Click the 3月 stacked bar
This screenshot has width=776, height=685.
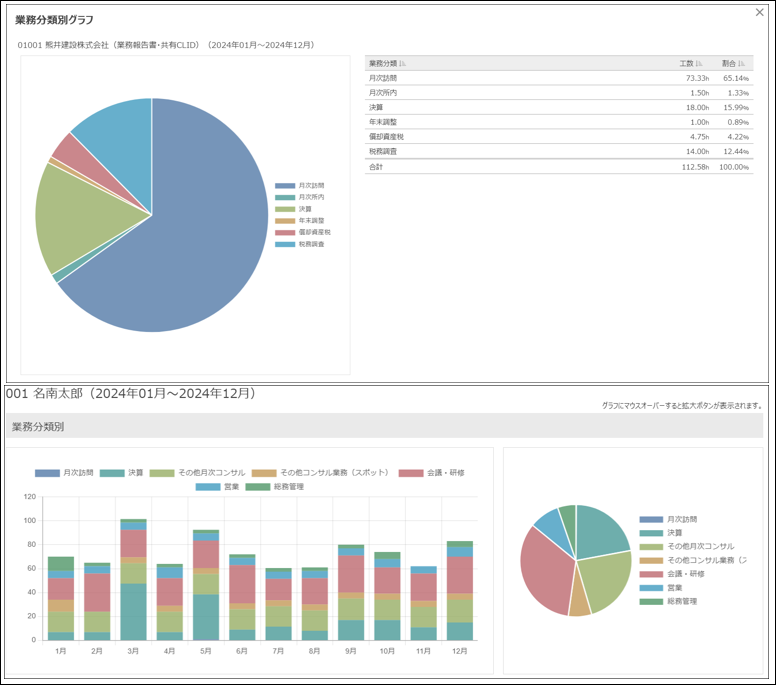point(133,580)
